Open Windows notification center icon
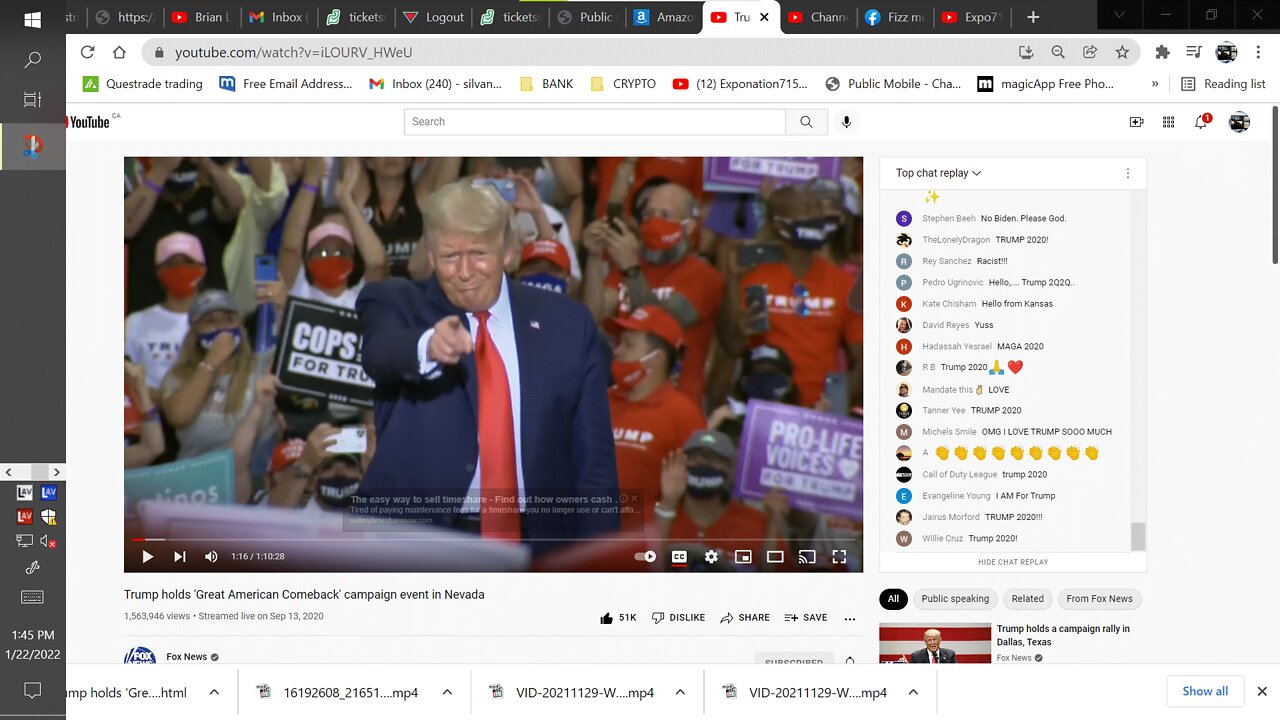 pos(32,691)
